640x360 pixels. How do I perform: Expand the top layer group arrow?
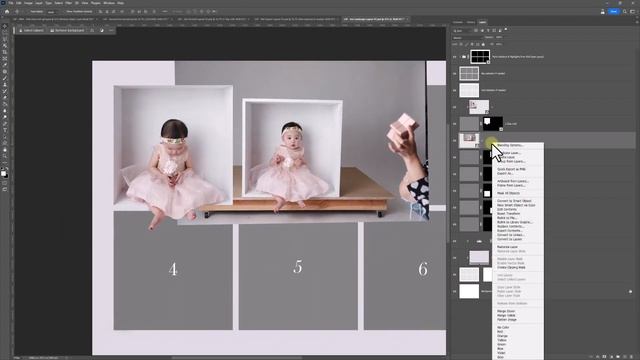[x=460, y=57]
